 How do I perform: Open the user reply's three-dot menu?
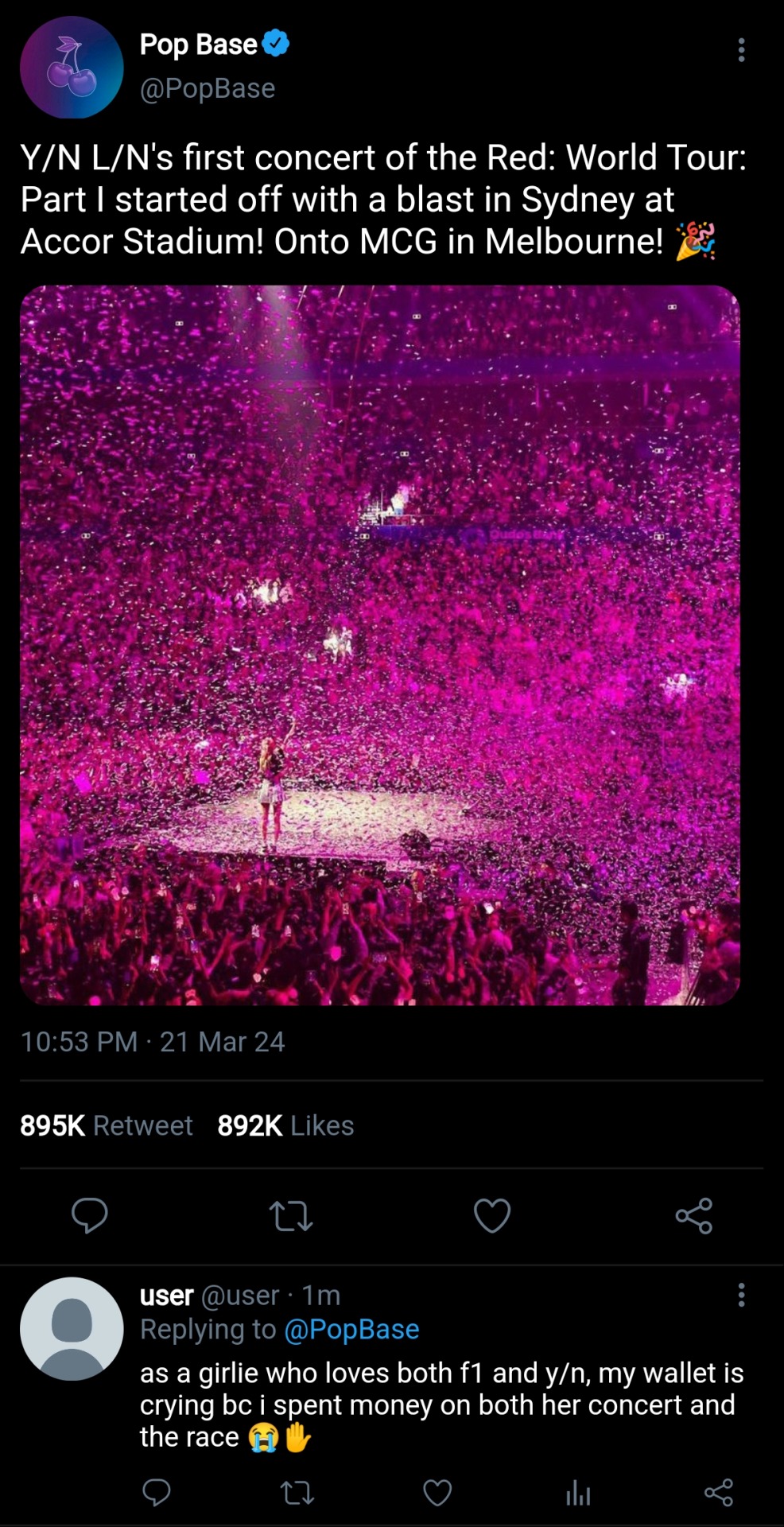(741, 1295)
